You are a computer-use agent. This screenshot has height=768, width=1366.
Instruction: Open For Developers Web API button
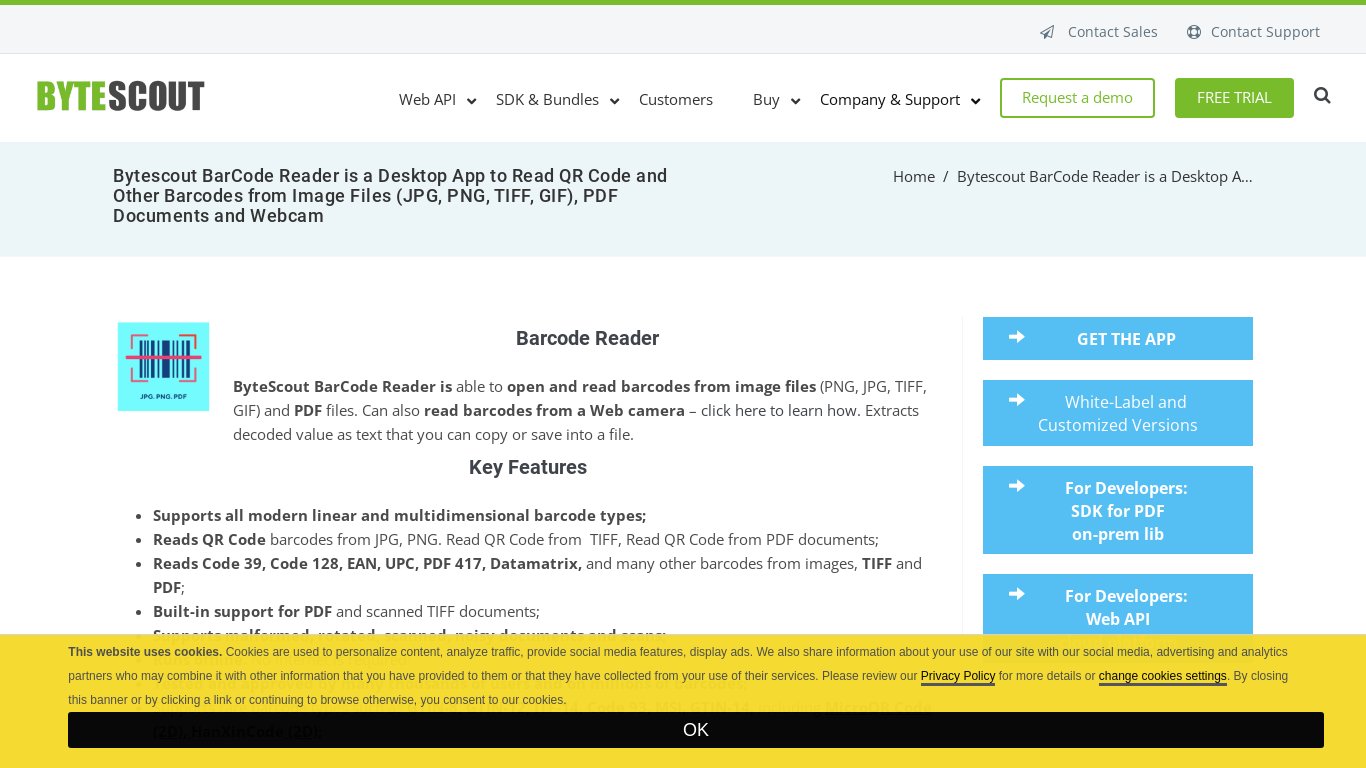coord(1118,605)
